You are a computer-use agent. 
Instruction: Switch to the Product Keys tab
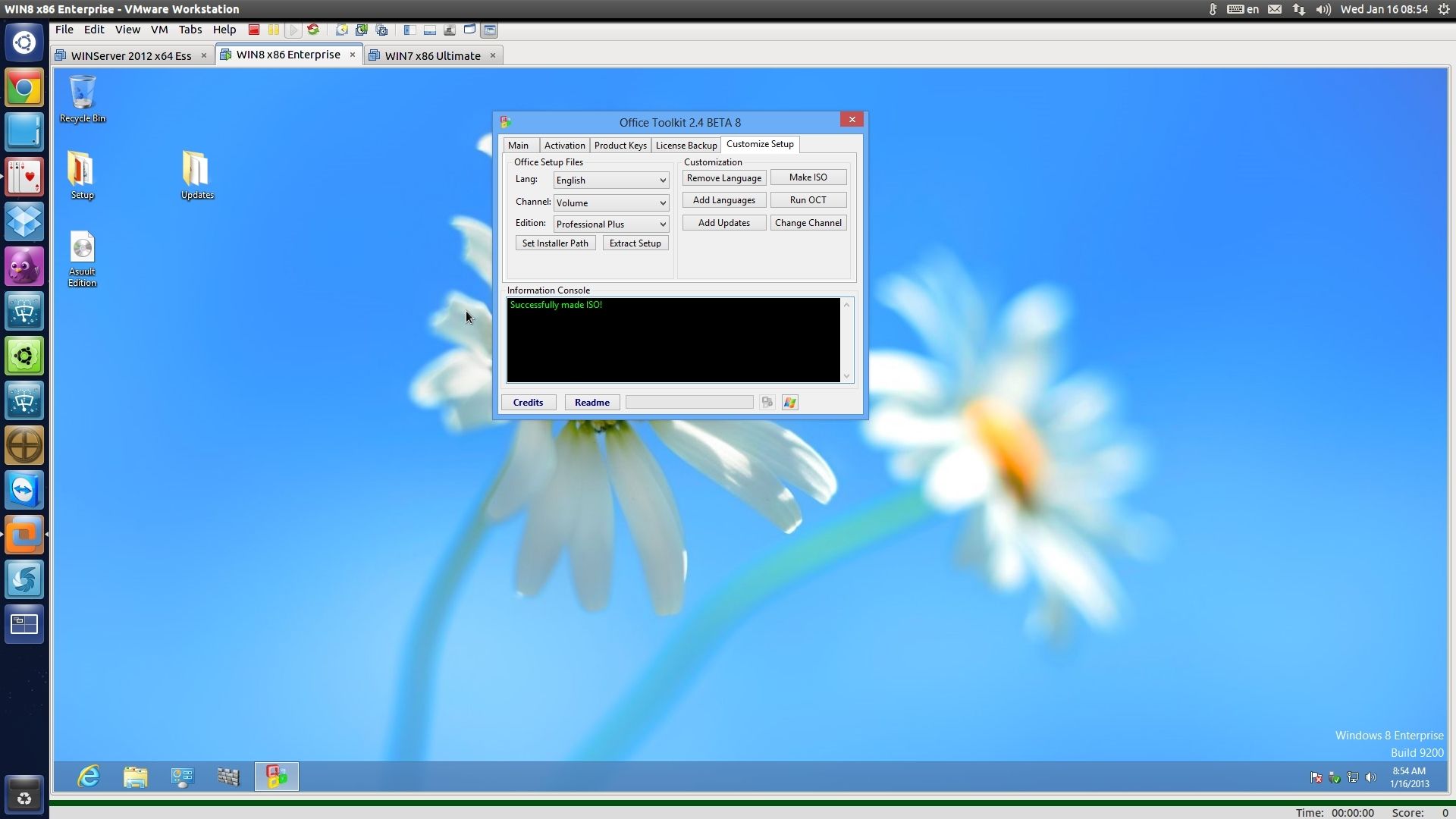click(620, 146)
